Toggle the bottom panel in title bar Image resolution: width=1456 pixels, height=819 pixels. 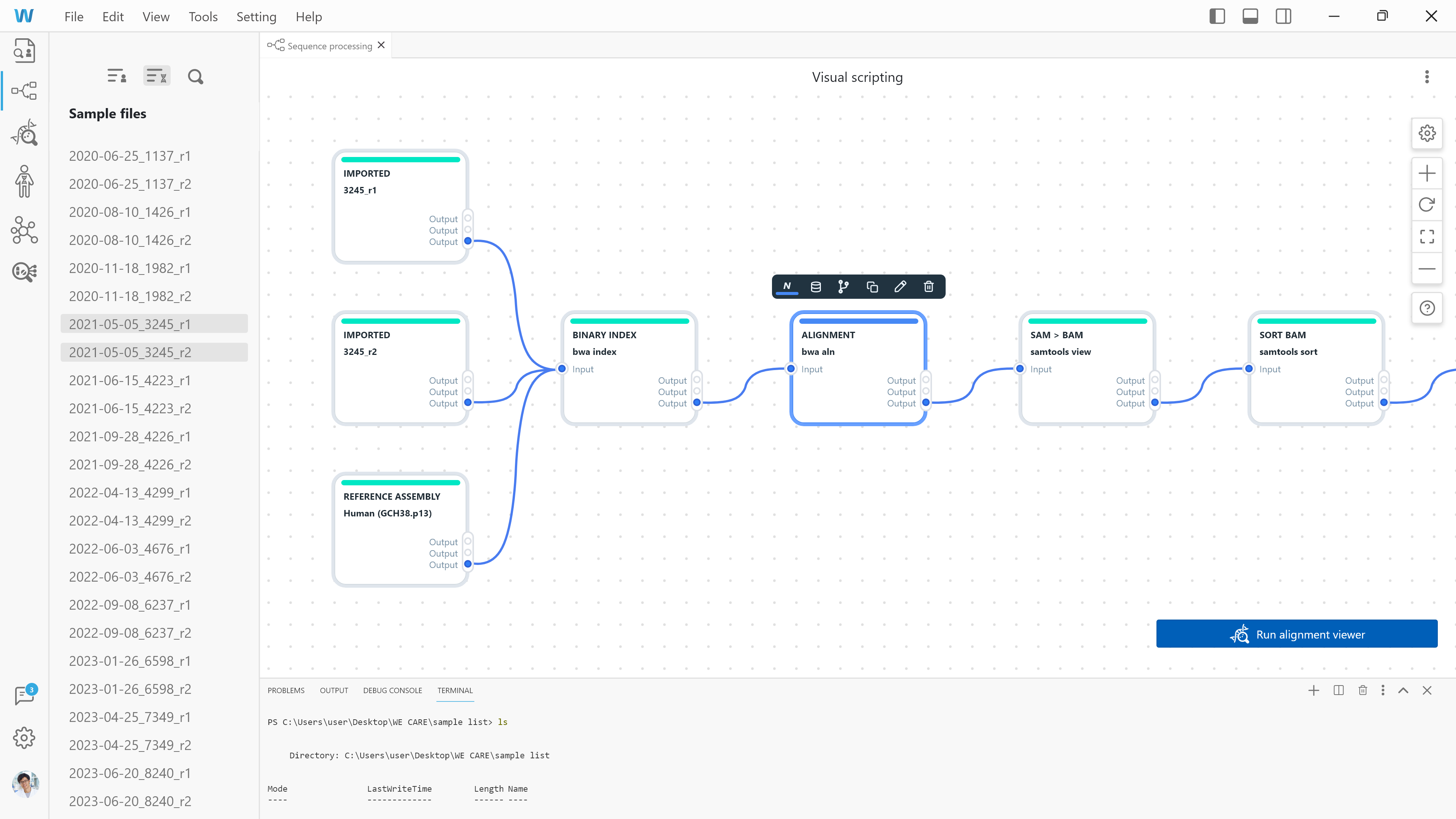[x=1250, y=16]
